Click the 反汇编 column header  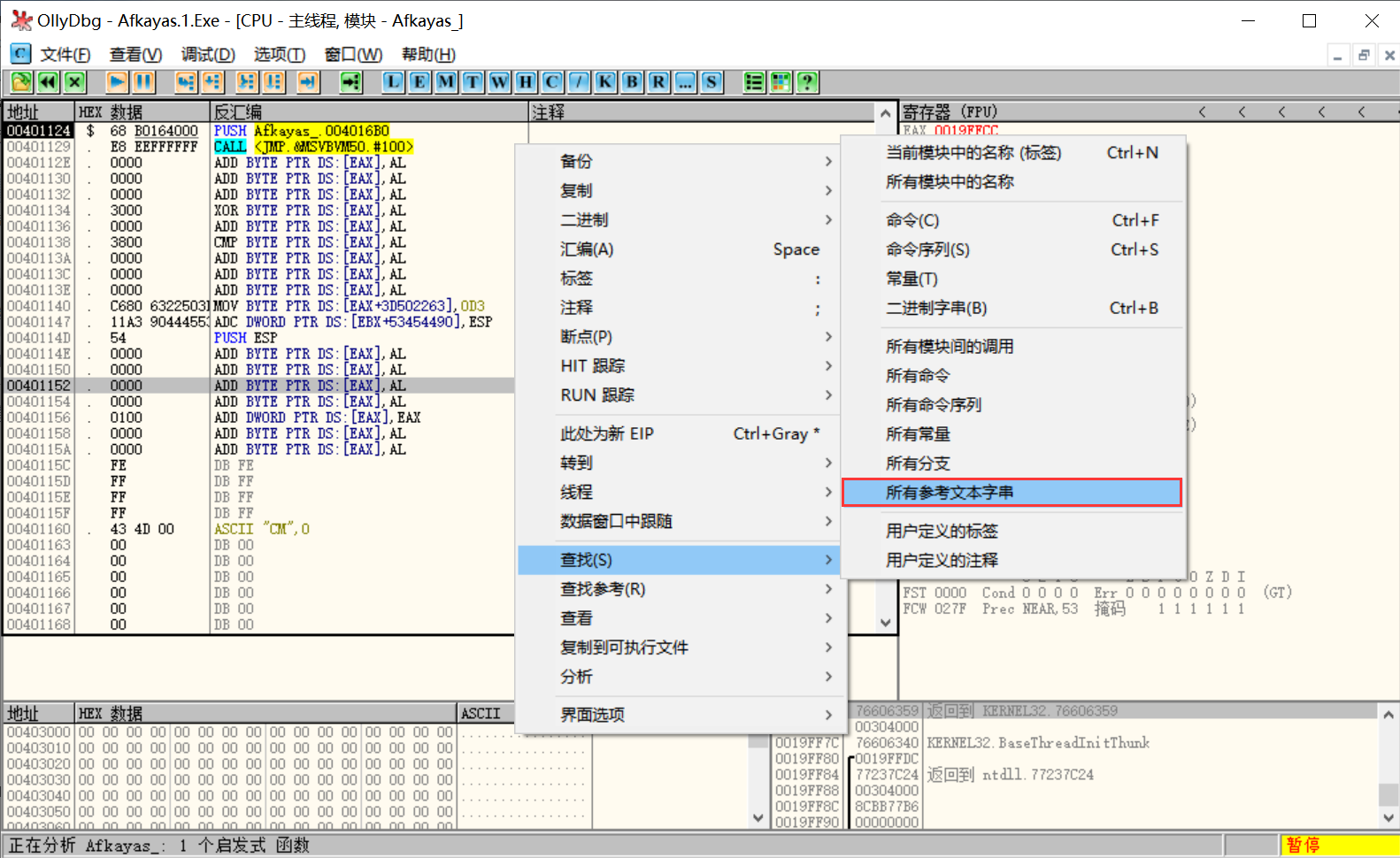click(369, 112)
